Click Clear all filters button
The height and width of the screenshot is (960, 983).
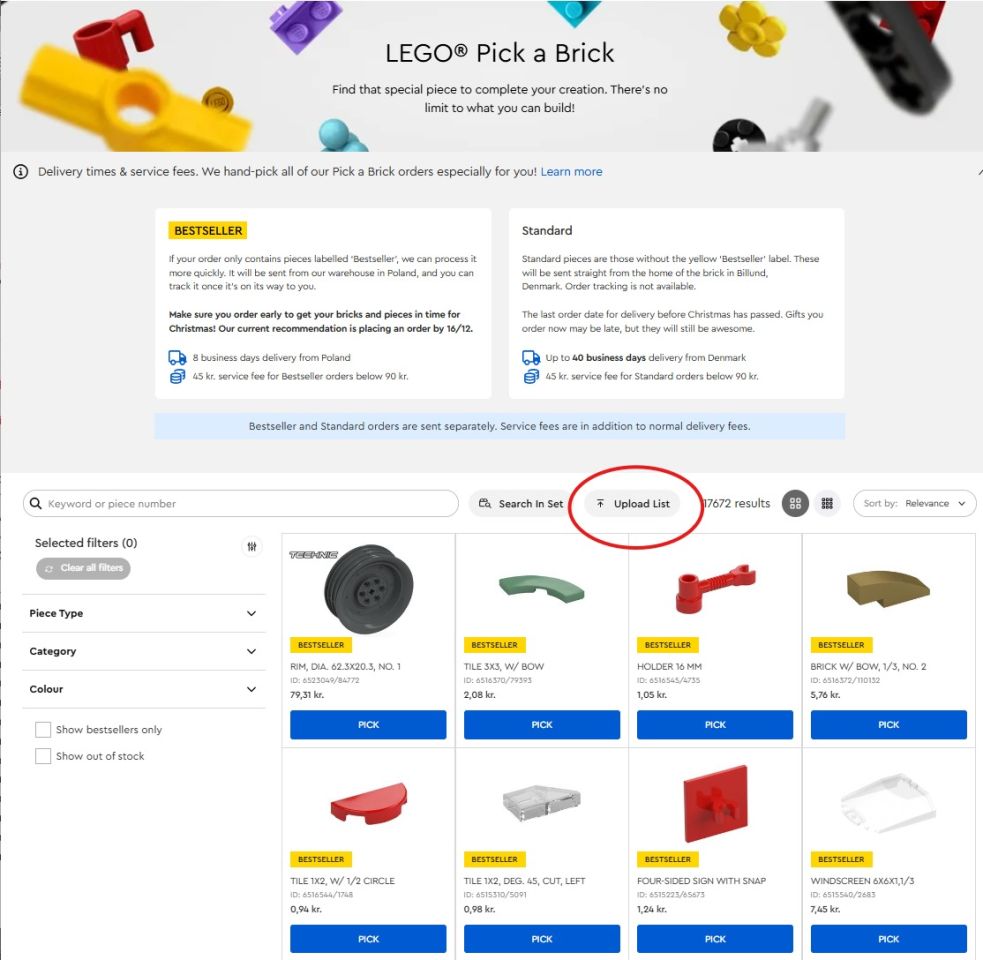pos(83,568)
